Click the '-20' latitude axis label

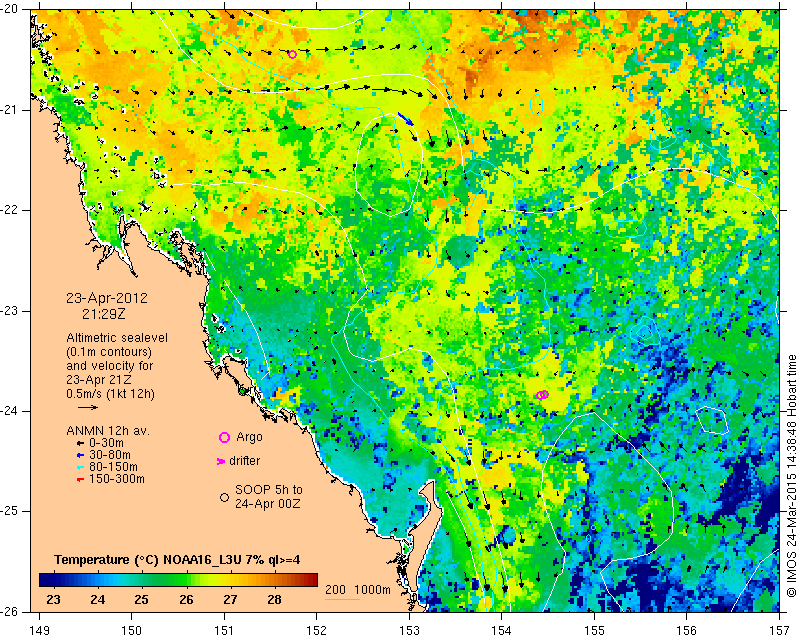pos(10,10)
